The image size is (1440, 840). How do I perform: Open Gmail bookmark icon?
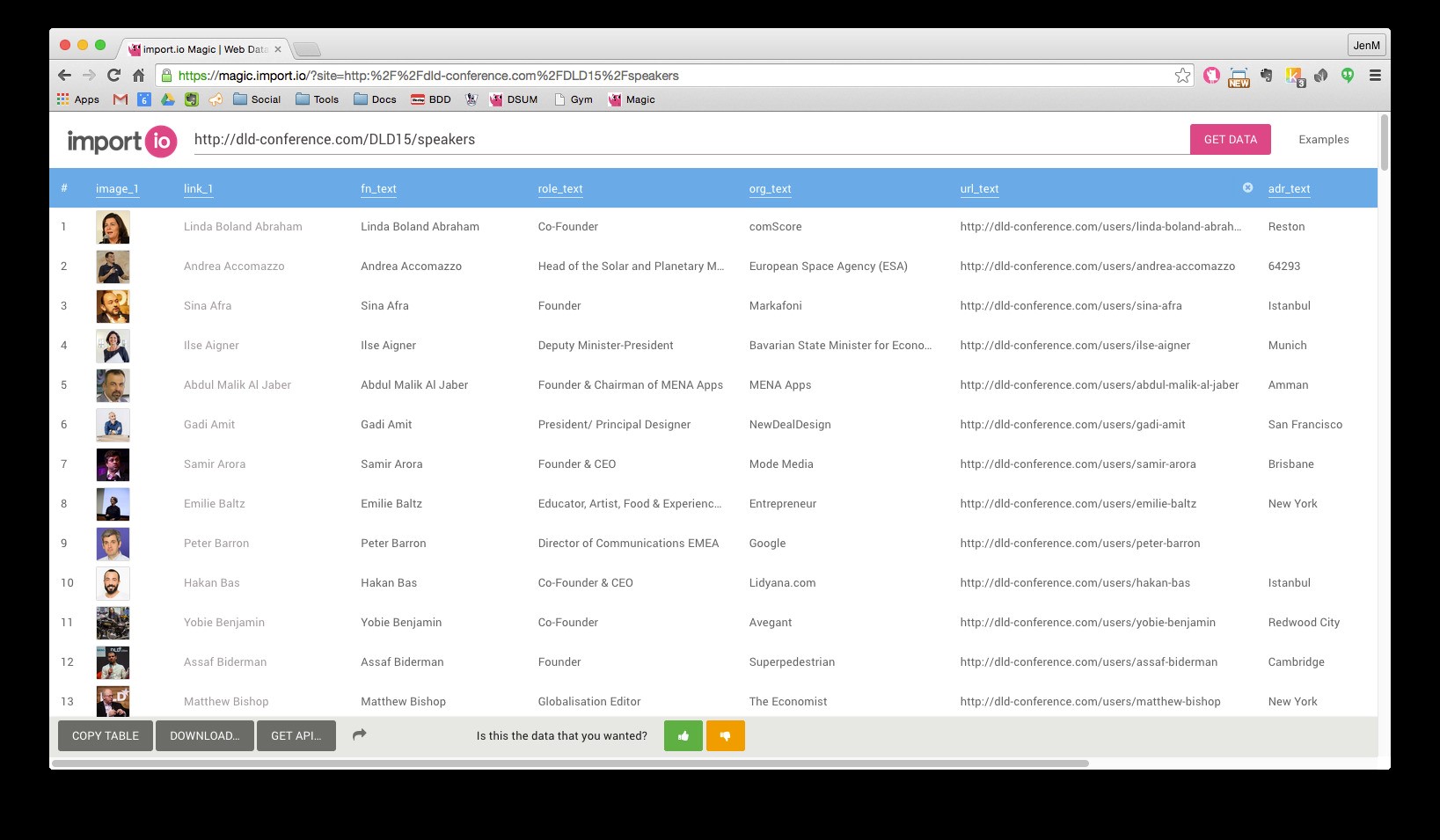(x=121, y=99)
